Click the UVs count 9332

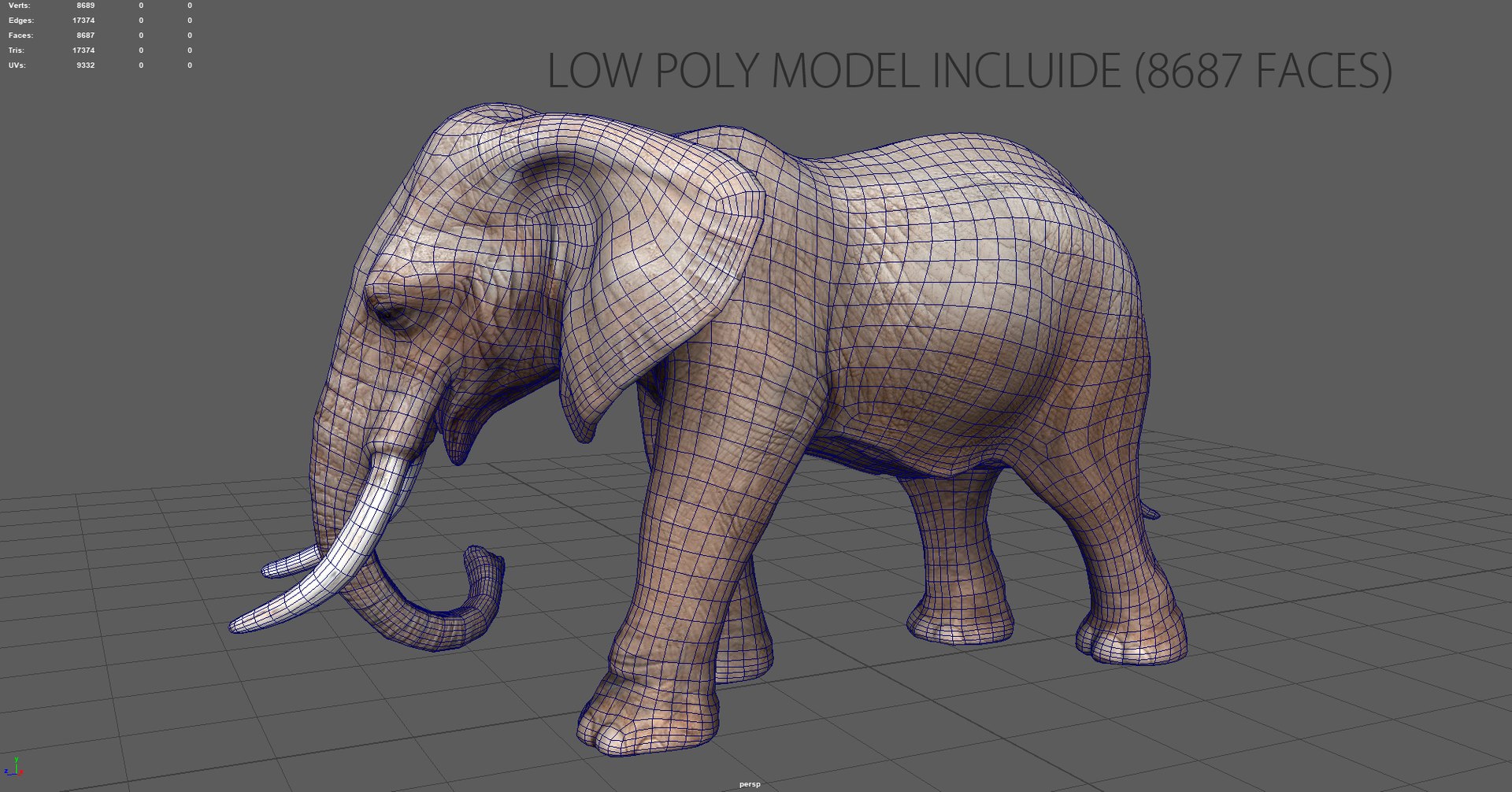pos(85,65)
